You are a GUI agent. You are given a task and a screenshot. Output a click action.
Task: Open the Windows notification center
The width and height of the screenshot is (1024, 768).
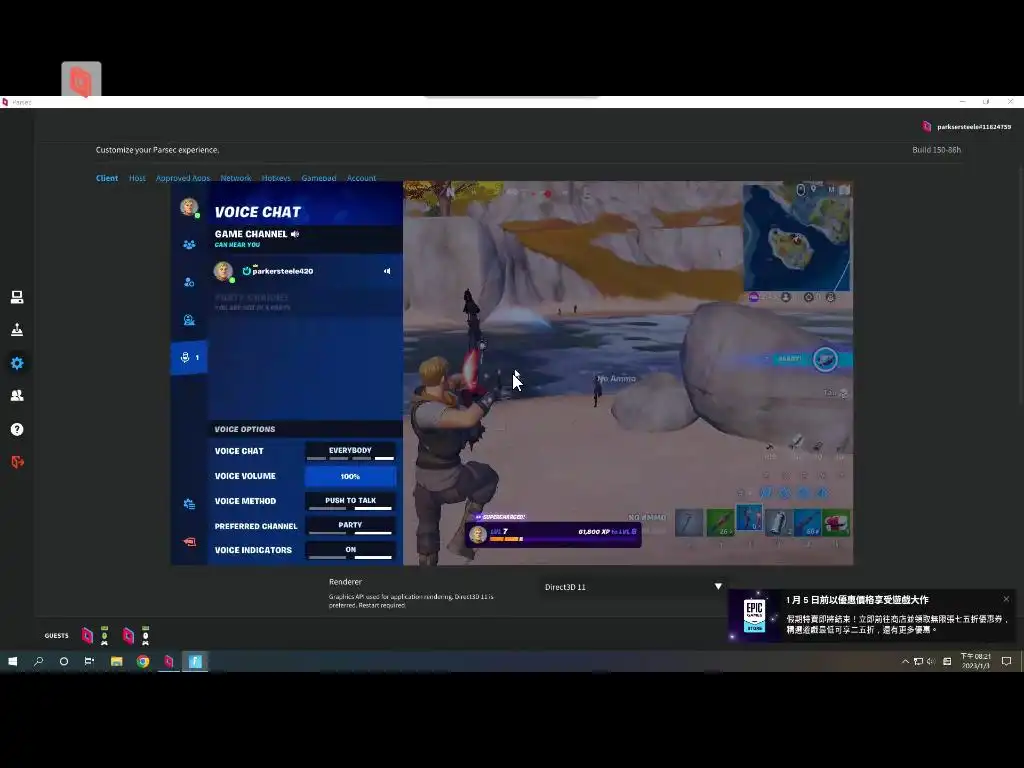tap(1006, 662)
